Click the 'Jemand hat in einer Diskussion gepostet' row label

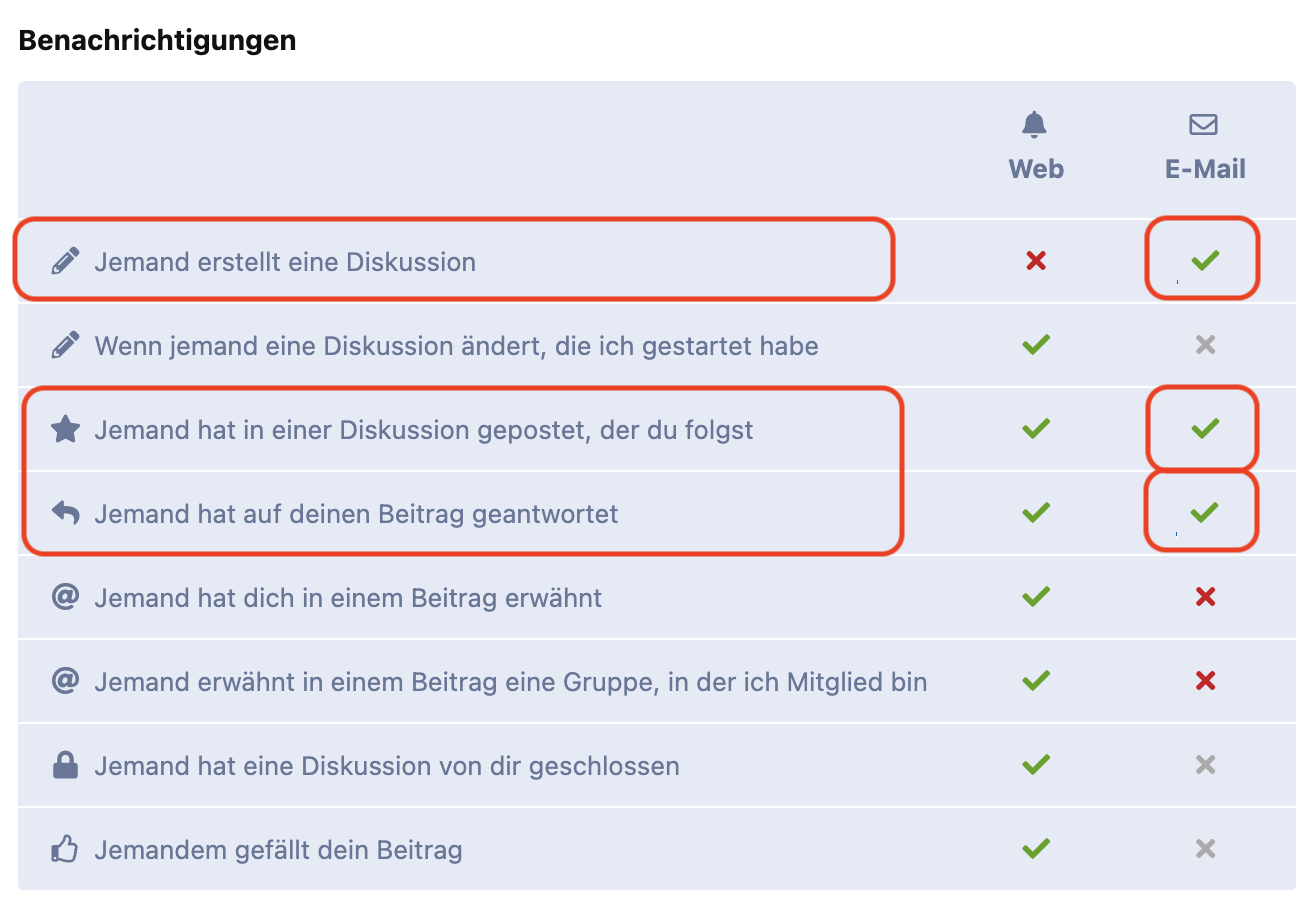pyautogui.click(x=424, y=430)
